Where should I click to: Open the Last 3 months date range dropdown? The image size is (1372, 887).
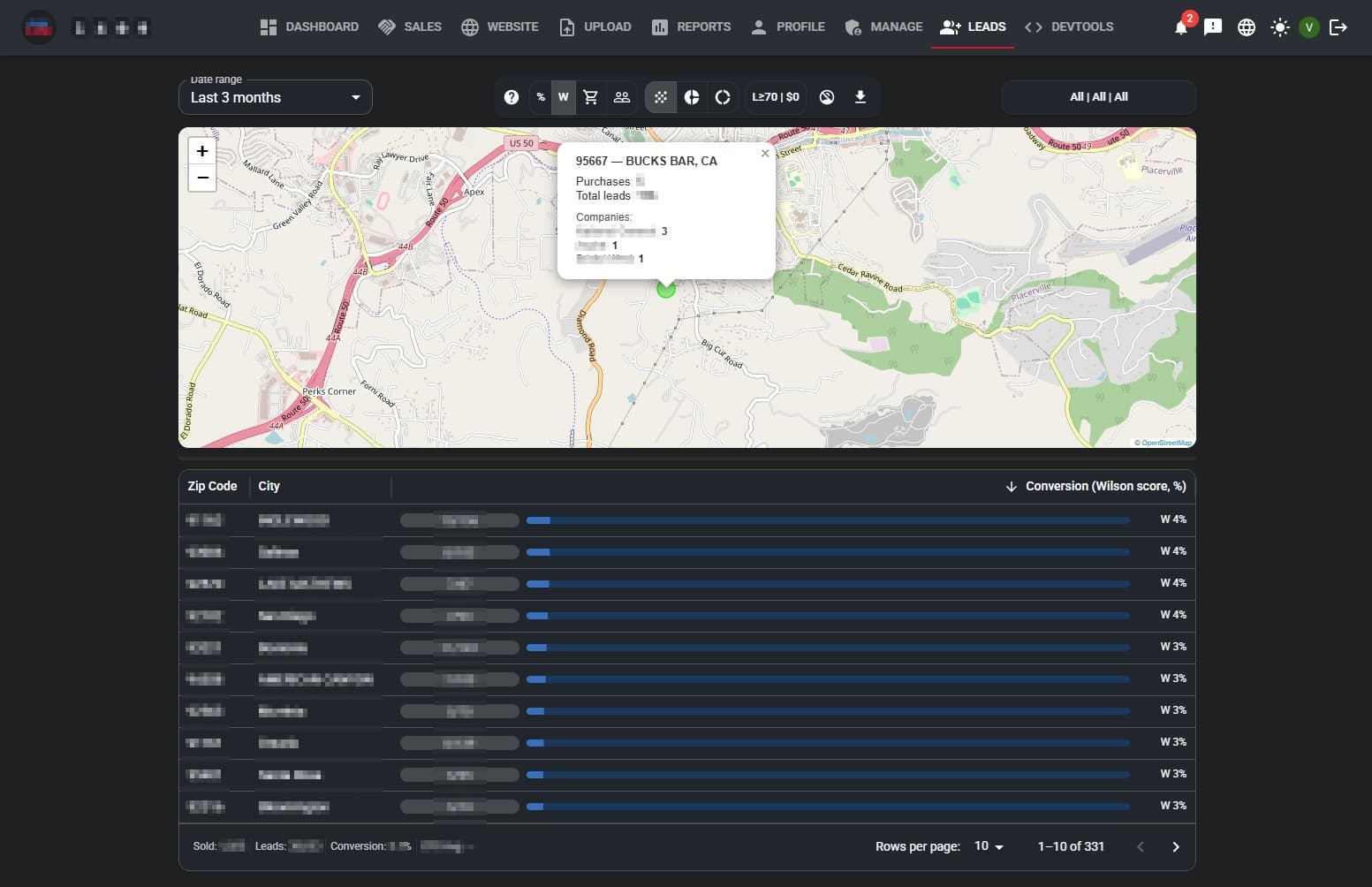pyautogui.click(x=275, y=97)
